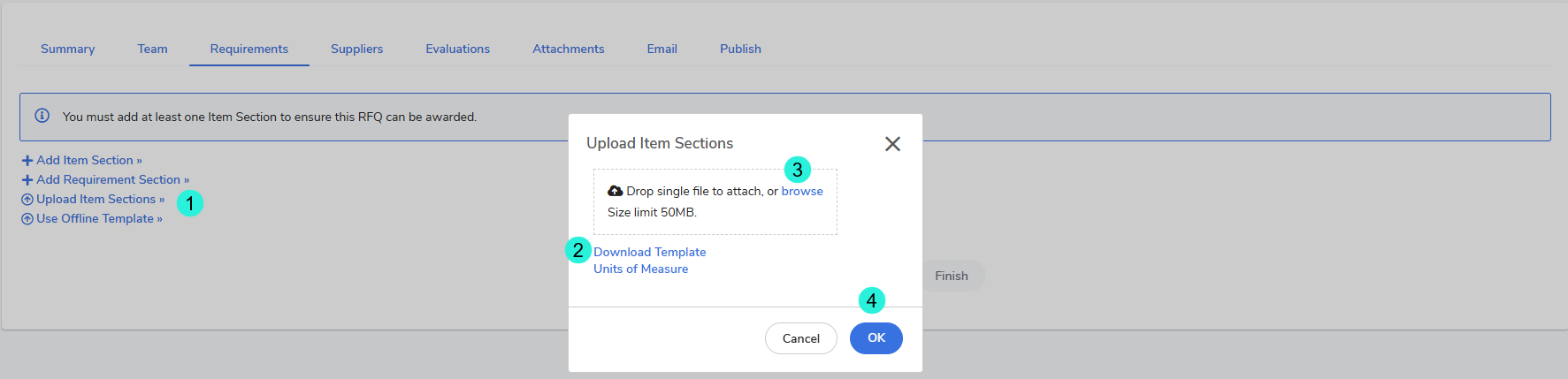This screenshot has height=379, width=1568.
Task: Open the Evaluations tab
Action: [457, 49]
